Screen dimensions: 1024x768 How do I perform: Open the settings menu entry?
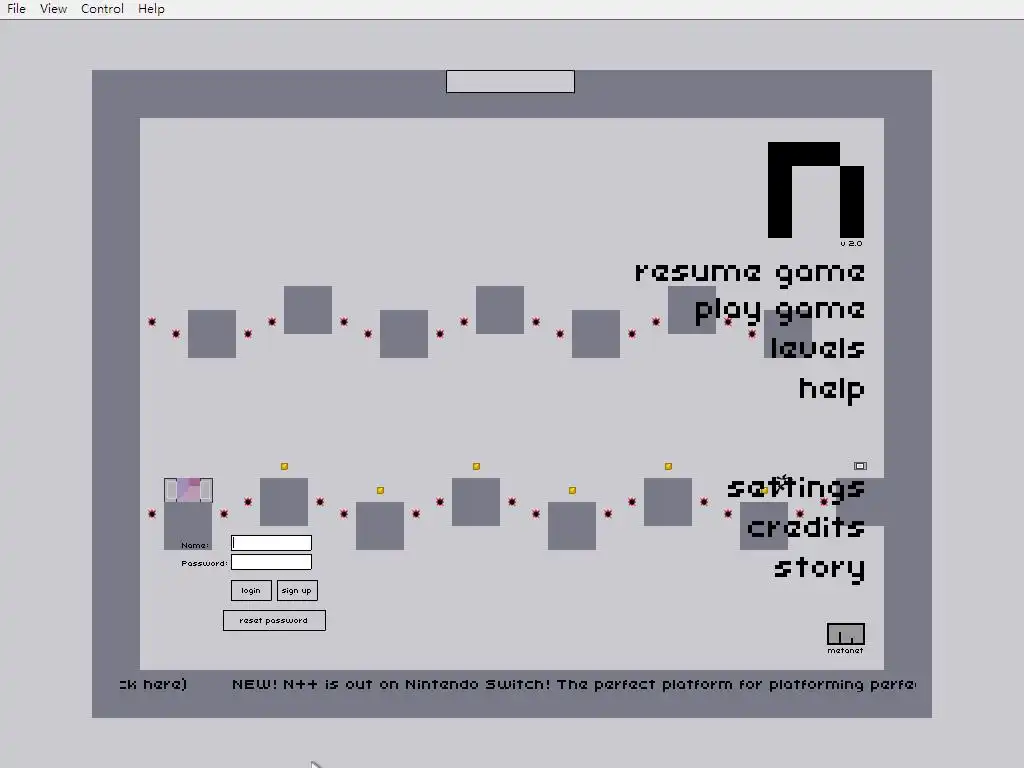click(796, 487)
